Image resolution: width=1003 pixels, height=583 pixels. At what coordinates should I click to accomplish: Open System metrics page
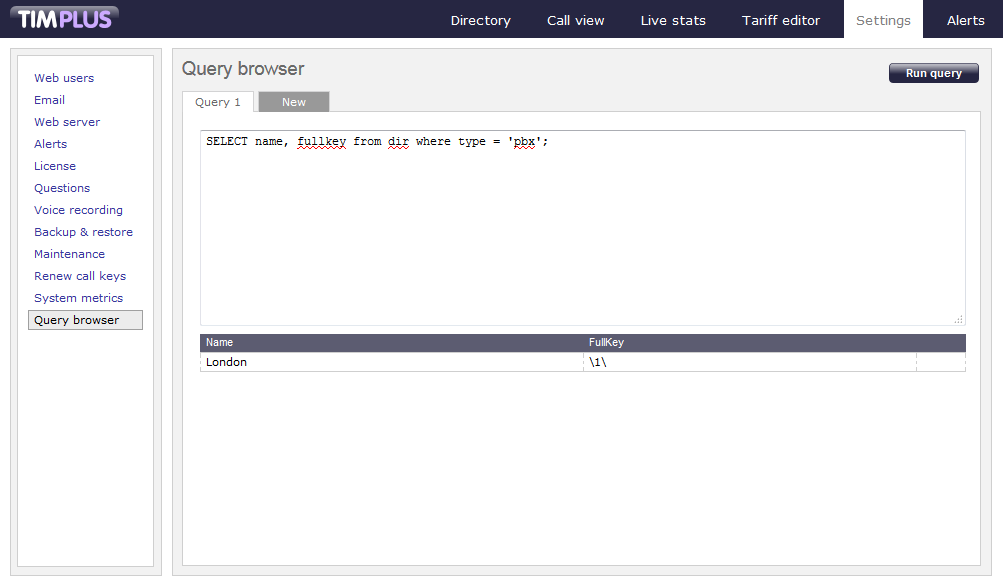[78, 298]
